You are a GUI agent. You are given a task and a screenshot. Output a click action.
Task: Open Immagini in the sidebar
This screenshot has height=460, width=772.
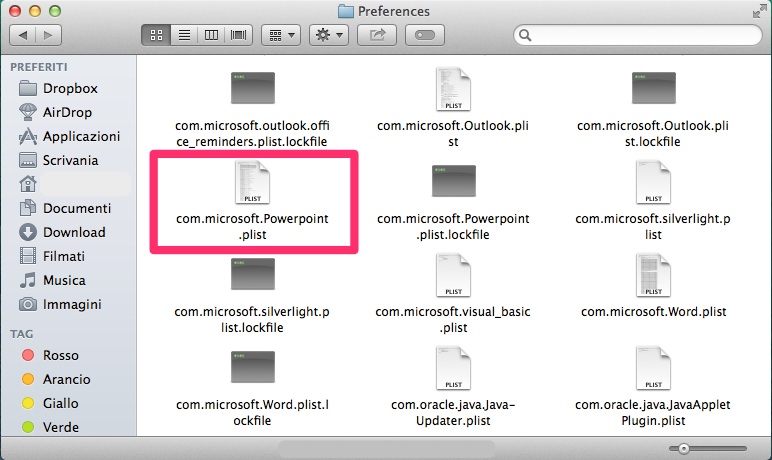click(x=60, y=304)
